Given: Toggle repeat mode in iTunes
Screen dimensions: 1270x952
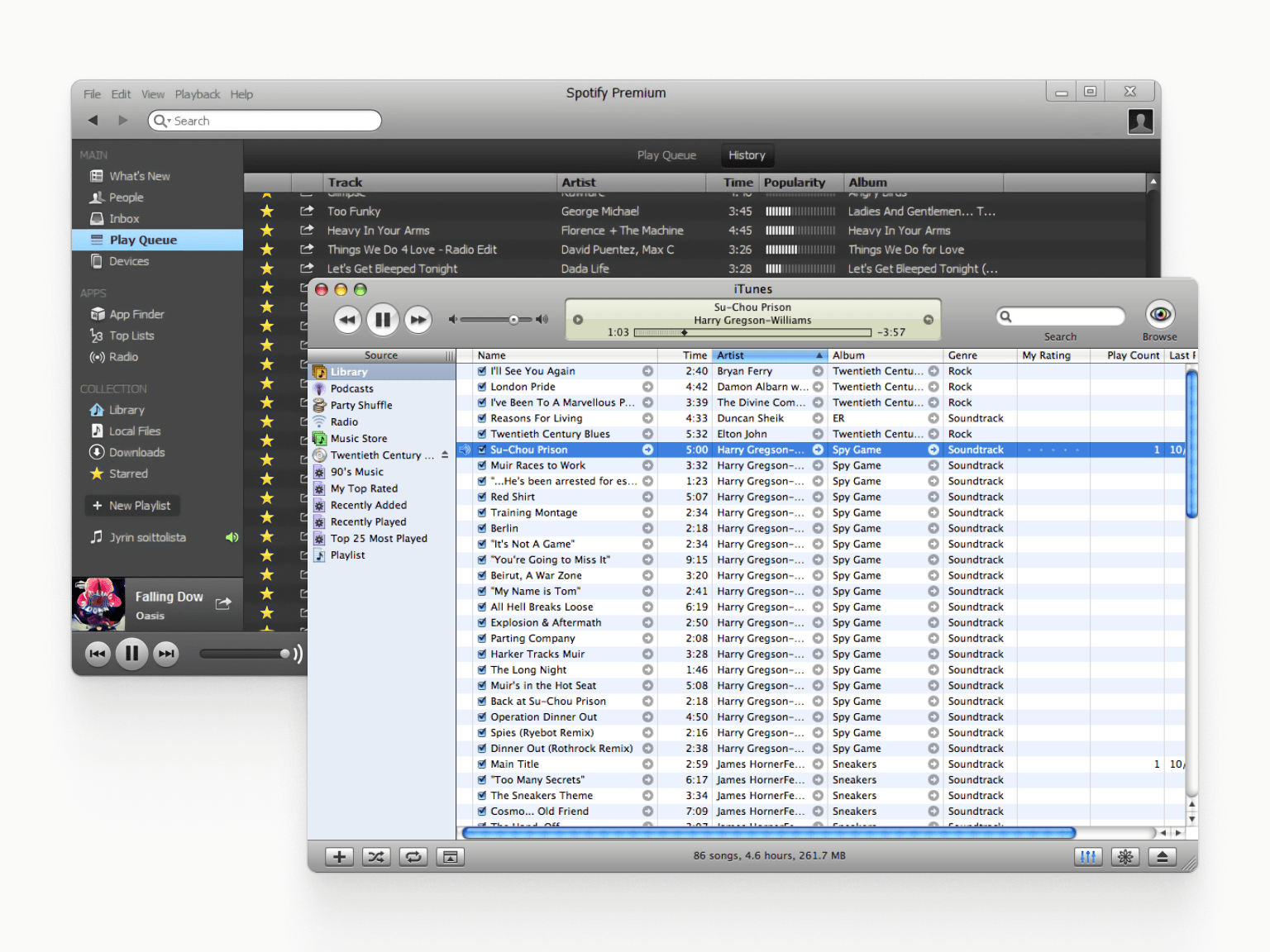Looking at the screenshot, I should pos(413,857).
